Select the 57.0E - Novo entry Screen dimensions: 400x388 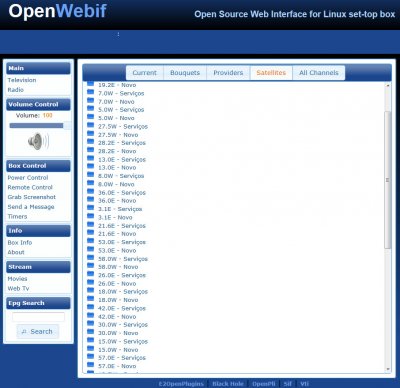tap(117, 366)
